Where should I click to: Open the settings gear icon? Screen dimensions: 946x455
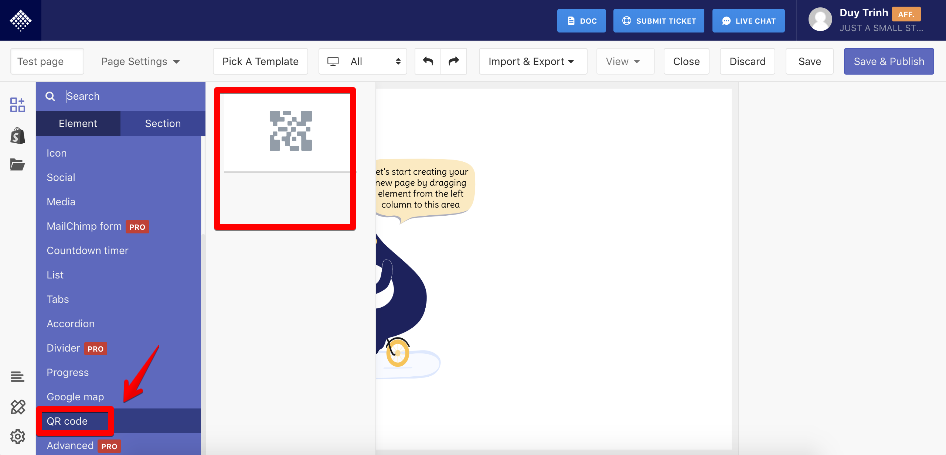point(17,436)
